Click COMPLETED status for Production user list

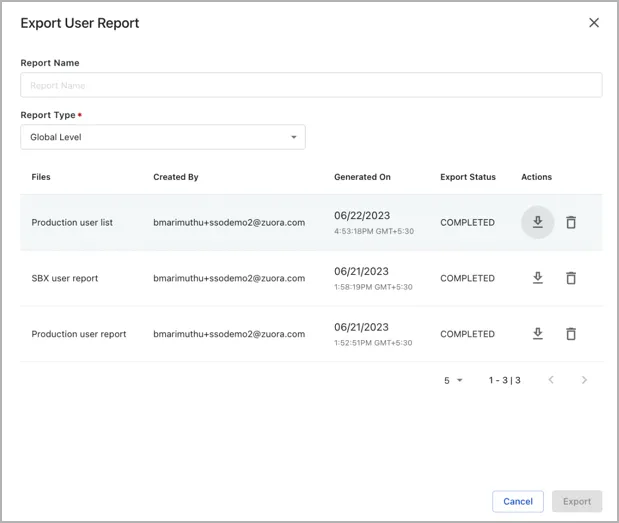pyautogui.click(x=467, y=222)
